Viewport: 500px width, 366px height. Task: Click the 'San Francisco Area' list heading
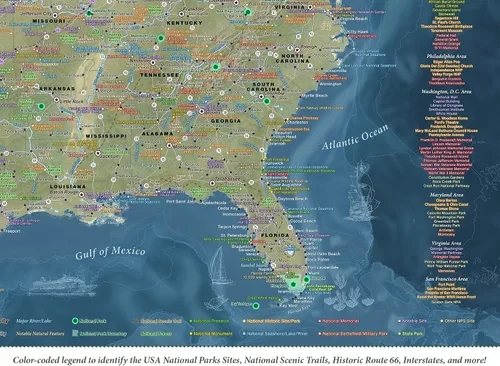[x=446, y=279]
